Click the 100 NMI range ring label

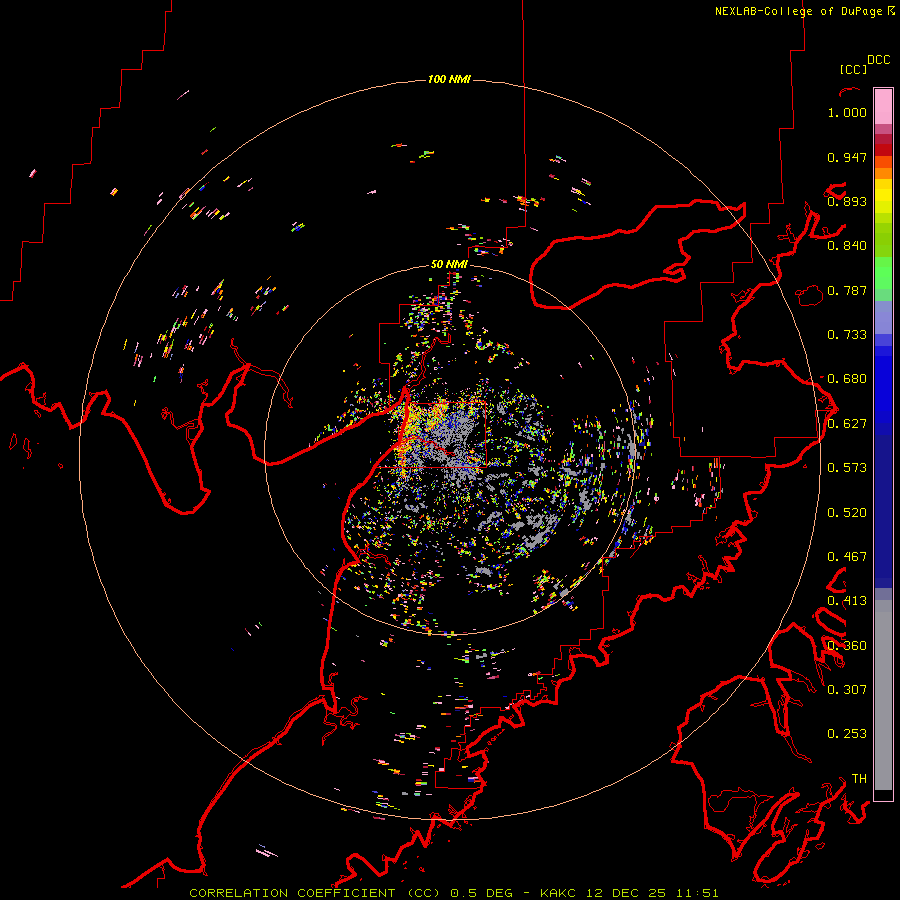449,79
